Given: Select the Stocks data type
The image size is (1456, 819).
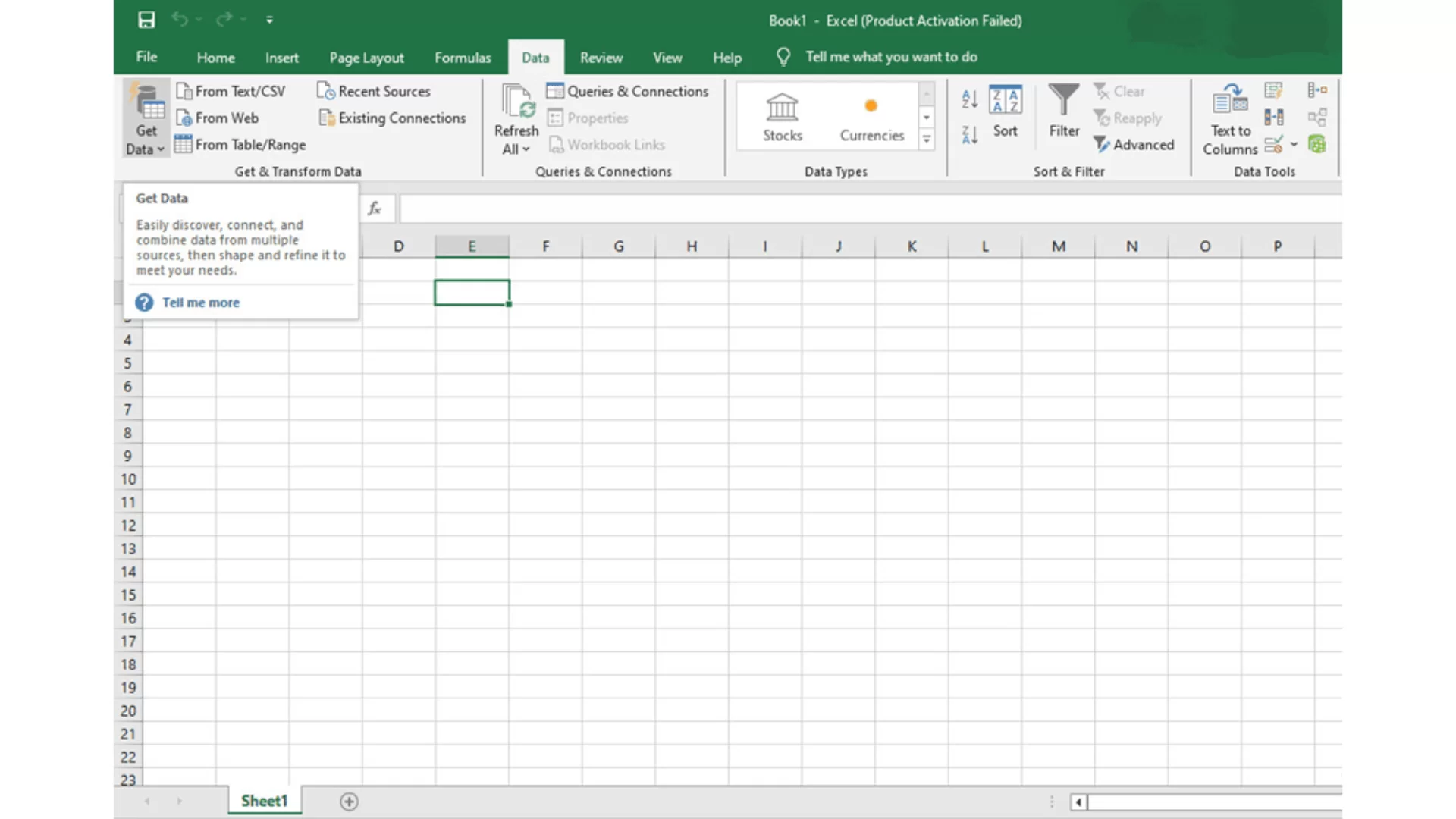Looking at the screenshot, I should pyautogui.click(x=782, y=118).
